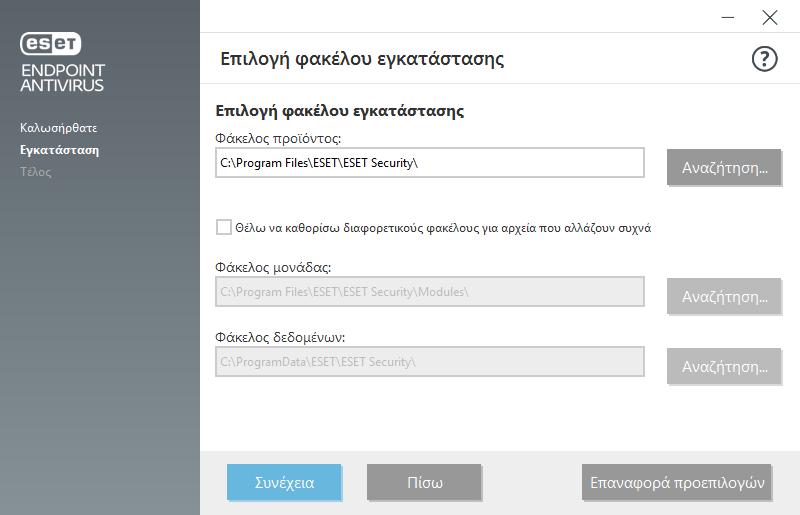
Task: Minimize the installer window
Action: pos(728,17)
